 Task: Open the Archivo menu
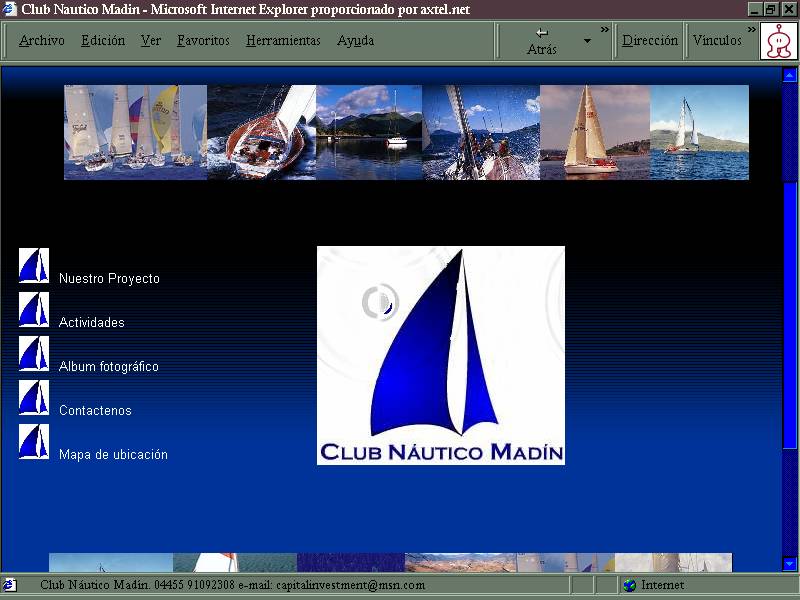(x=41, y=41)
